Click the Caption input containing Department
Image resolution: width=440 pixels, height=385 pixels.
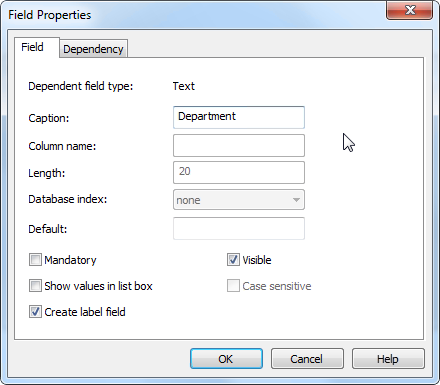(x=239, y=117)
